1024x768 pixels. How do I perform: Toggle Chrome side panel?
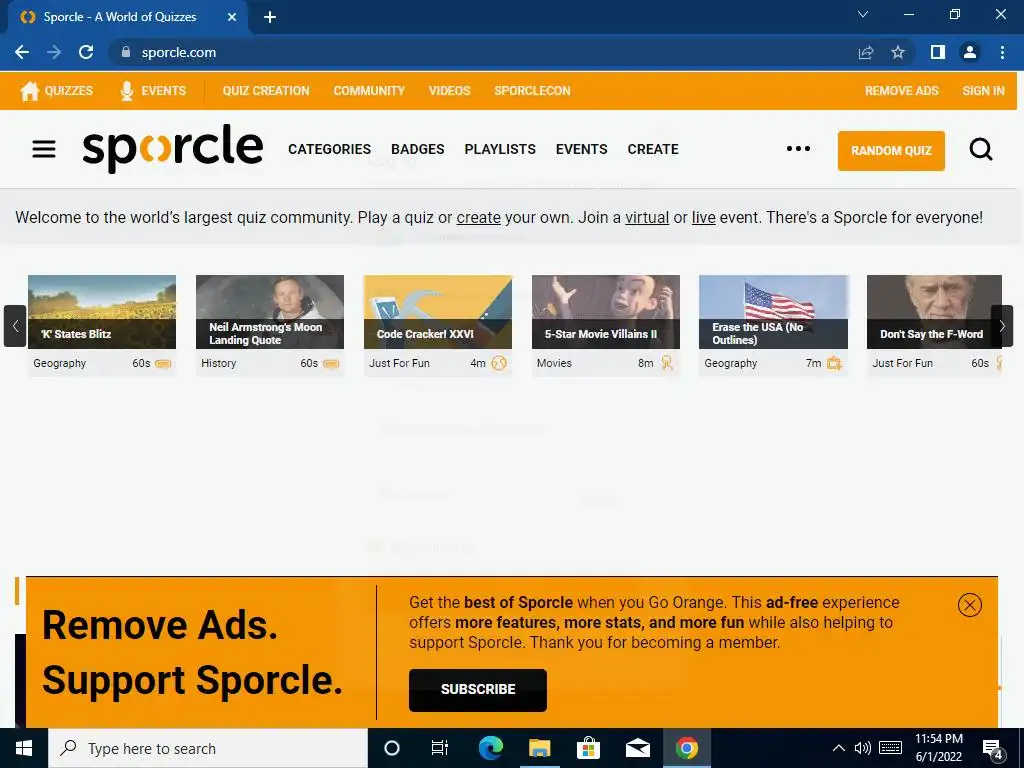coord(938,52)
